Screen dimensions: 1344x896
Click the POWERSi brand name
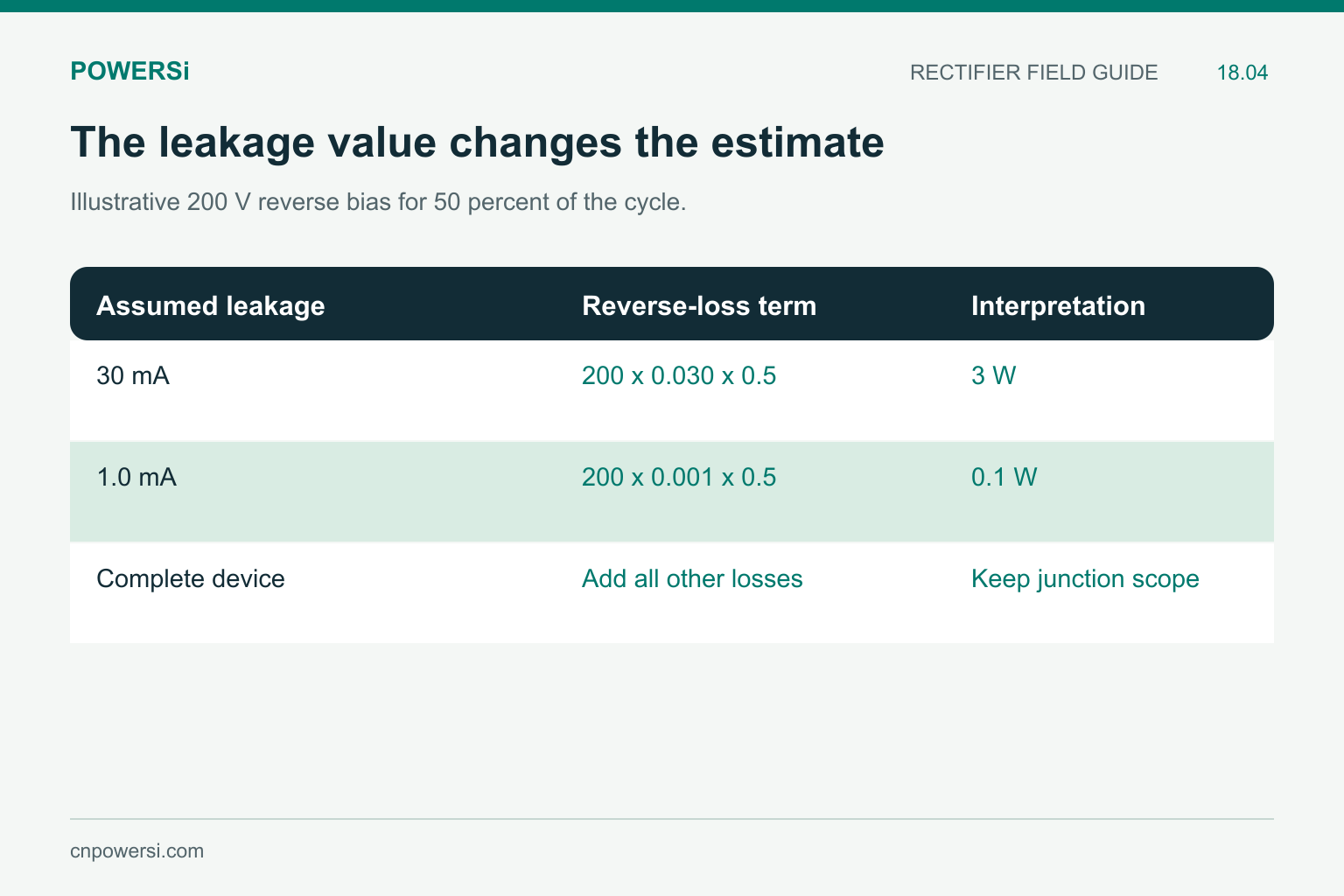click(129, 72)
